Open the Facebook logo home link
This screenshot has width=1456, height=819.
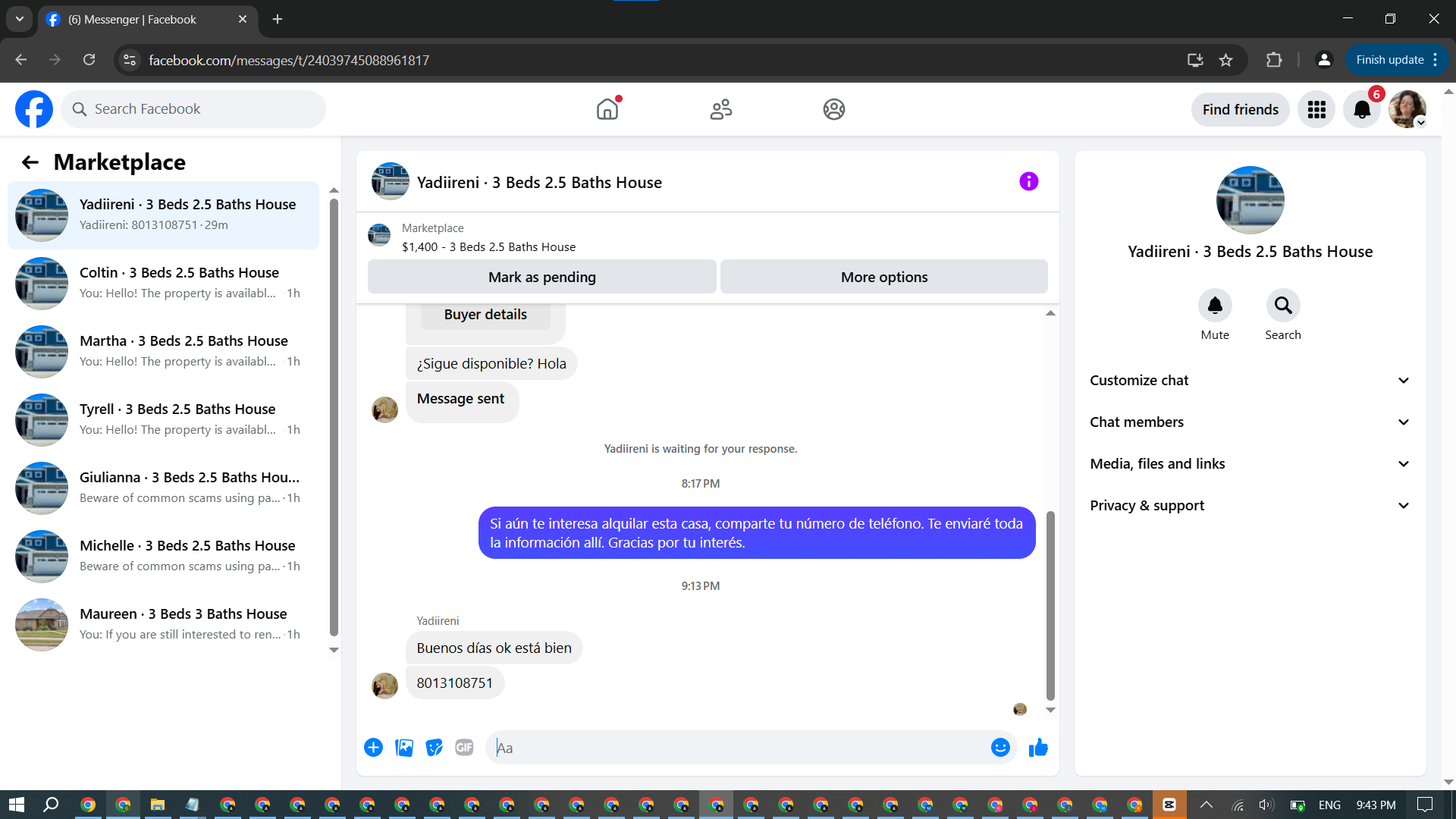coord(34,109)
